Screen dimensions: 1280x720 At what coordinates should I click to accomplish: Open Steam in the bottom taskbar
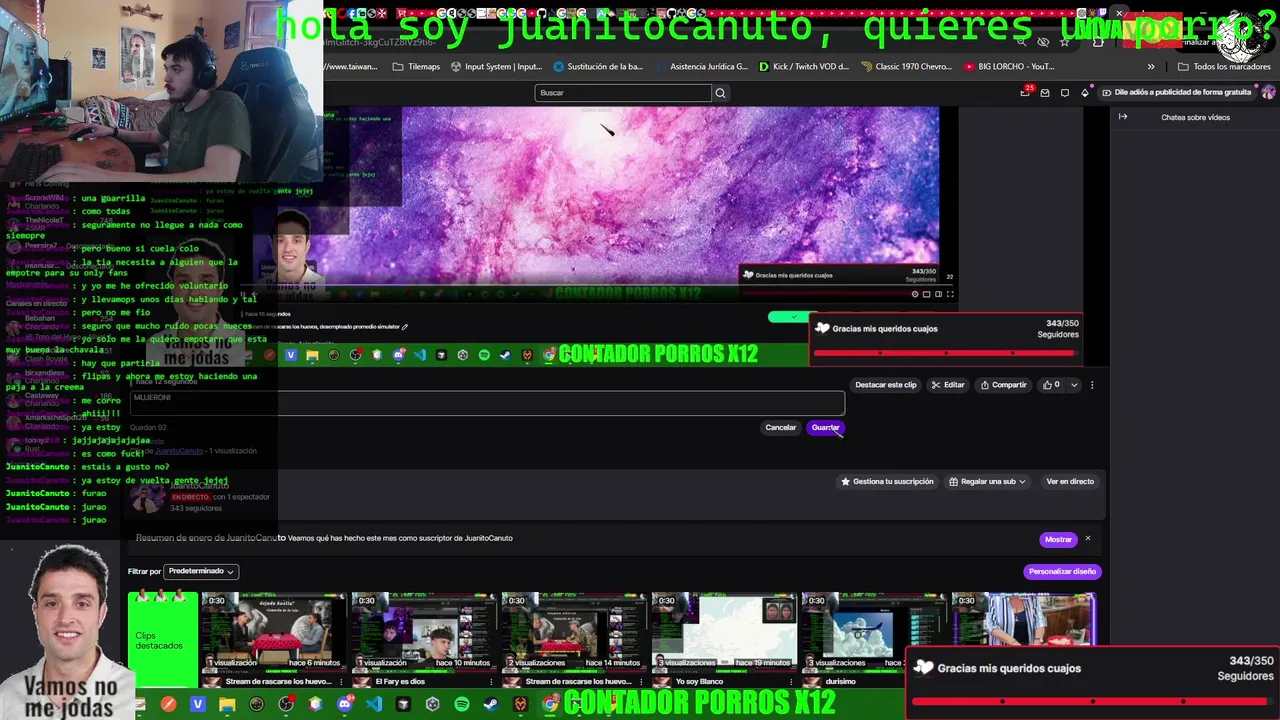pos(491,705)
